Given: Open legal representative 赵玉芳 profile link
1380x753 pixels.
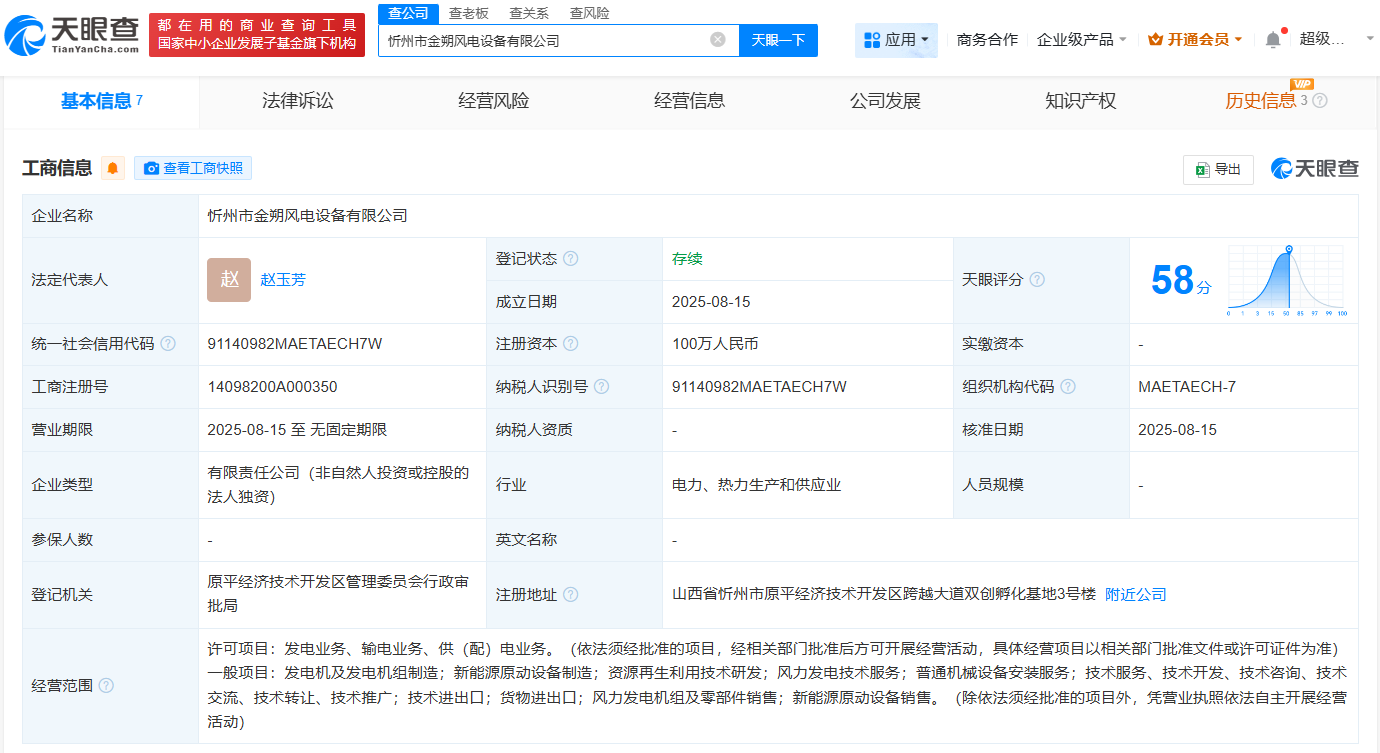Looking at the screenshot, I should click(283, 280).
